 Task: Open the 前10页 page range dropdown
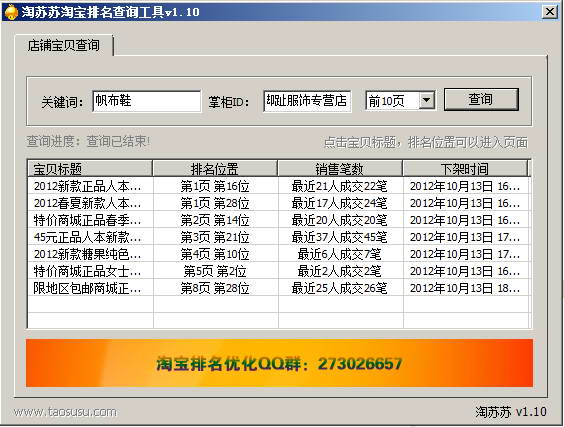427,100
